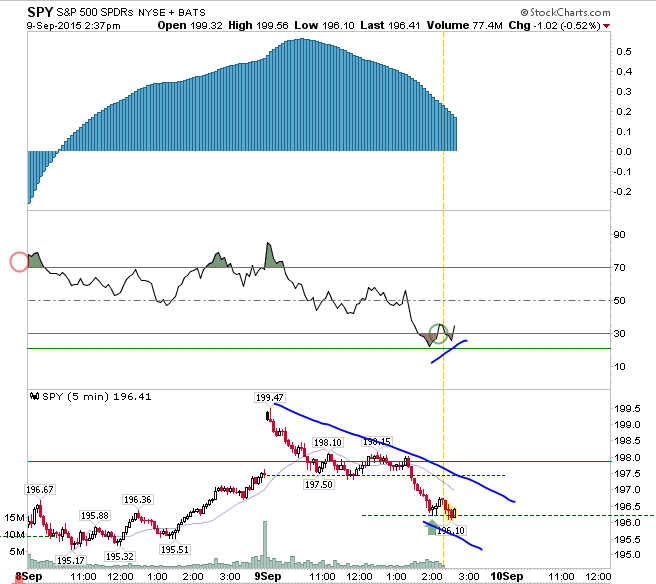The height and width of the screenshot is (584, 656).
Task: Click the red down-triangle beside Chg value
Action: pyautogui.click(x=606, y=26)
